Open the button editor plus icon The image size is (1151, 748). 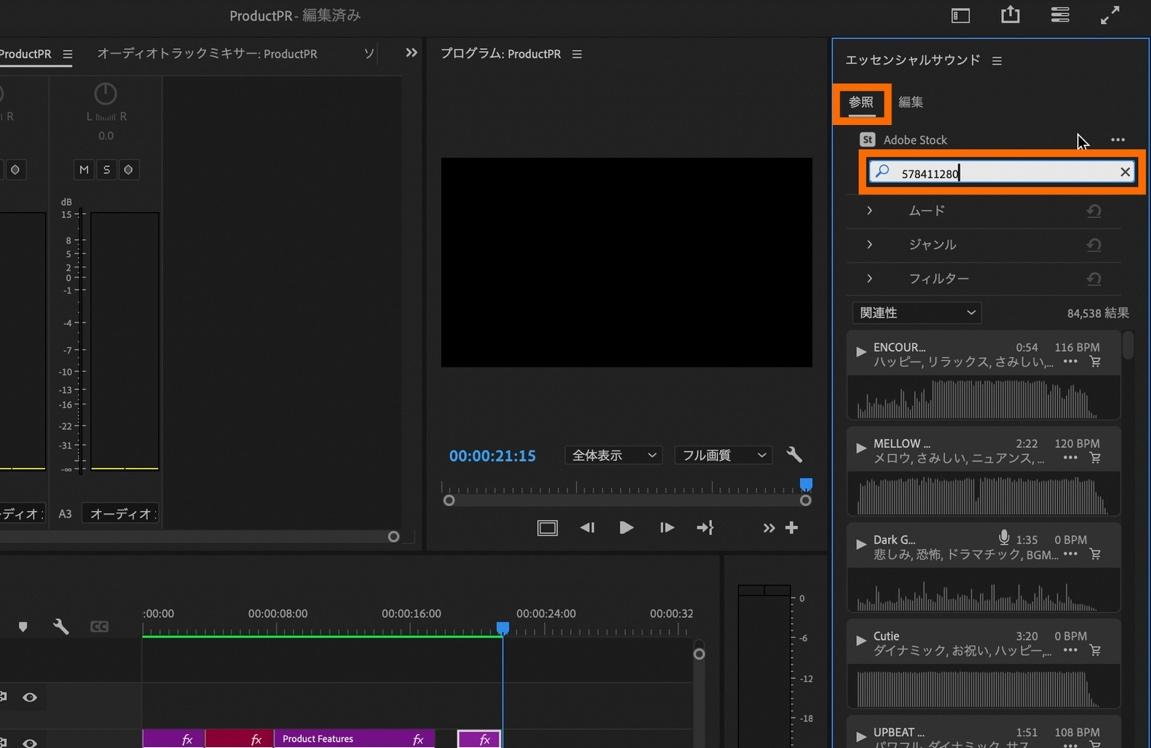click(791, 528)
